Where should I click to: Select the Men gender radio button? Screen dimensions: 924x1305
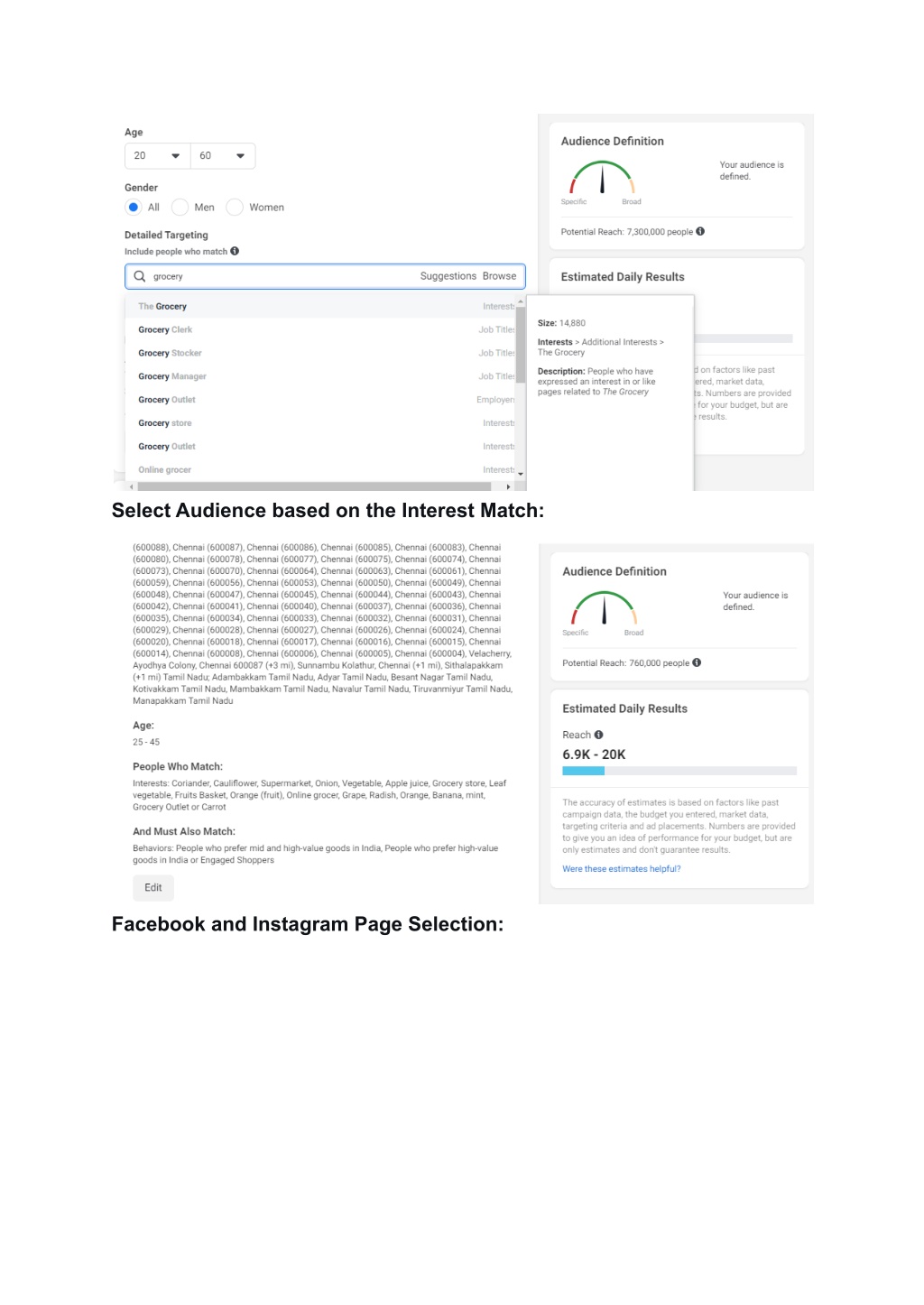coord(180,208)
